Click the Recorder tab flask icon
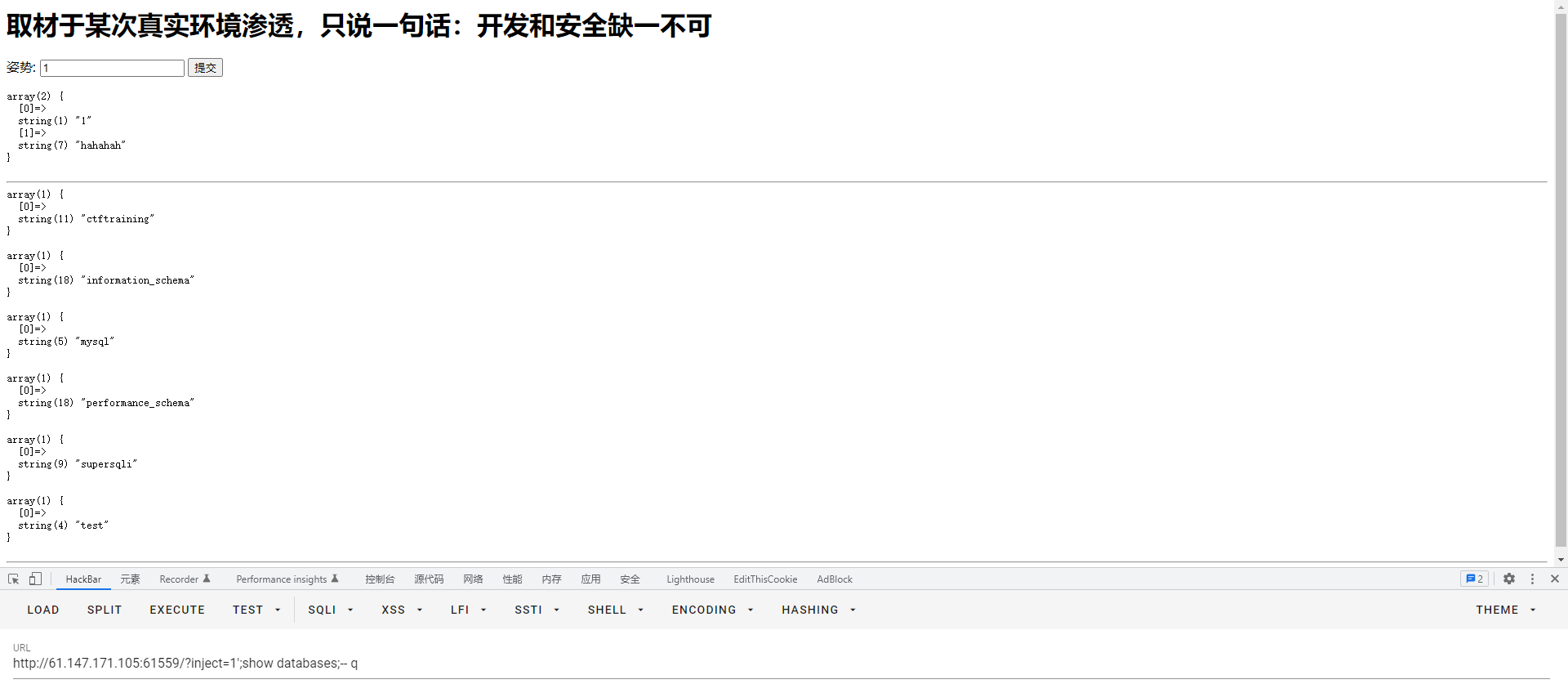This screenshot has width=1568, height=693. coord(207,579)
